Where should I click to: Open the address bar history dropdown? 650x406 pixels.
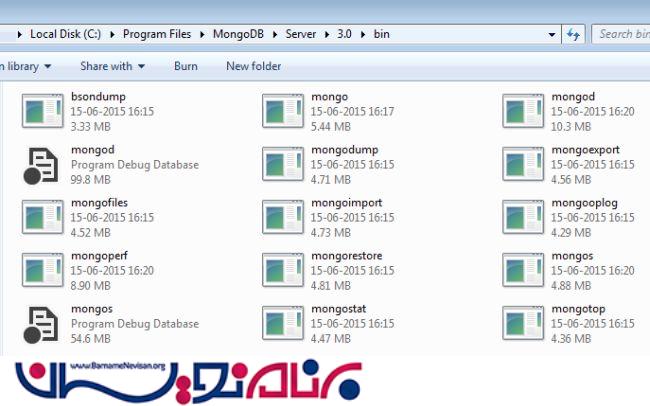(x=552, y=34)
